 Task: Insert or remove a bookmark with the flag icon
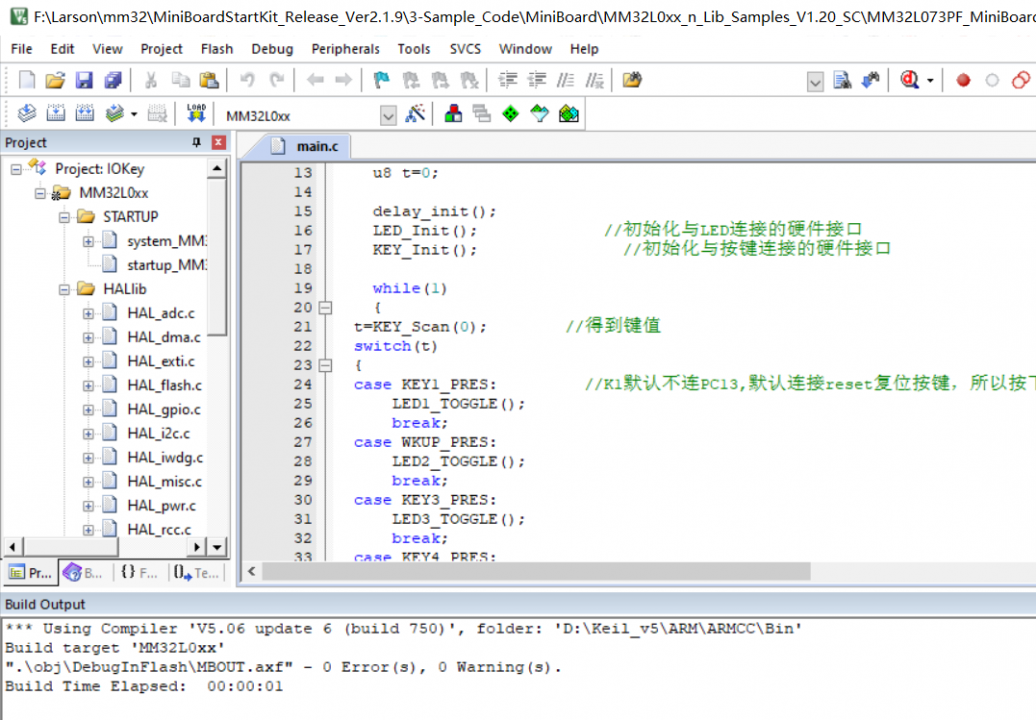382,80
